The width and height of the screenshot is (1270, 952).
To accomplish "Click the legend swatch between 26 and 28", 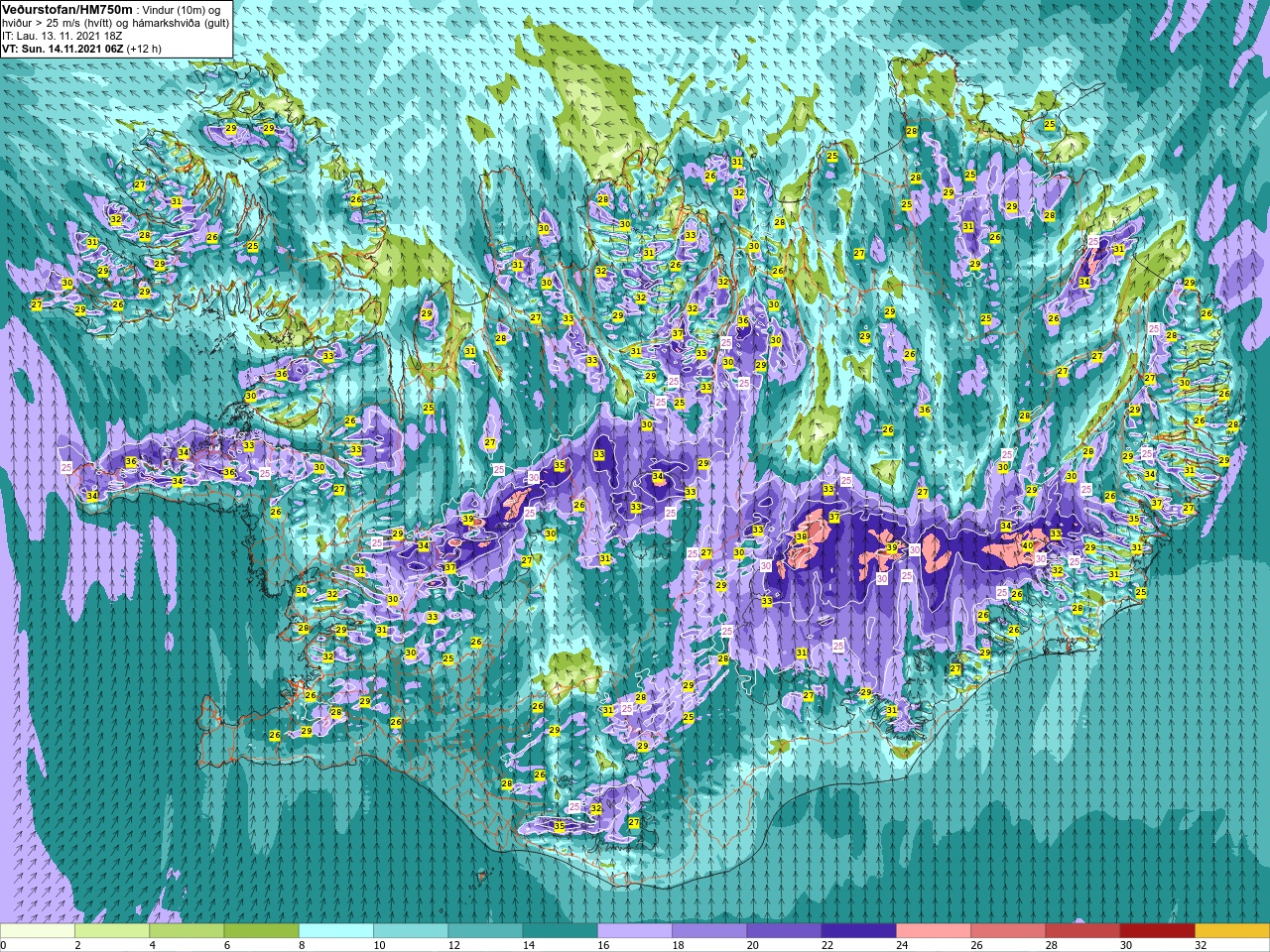I will point(1008,931).
